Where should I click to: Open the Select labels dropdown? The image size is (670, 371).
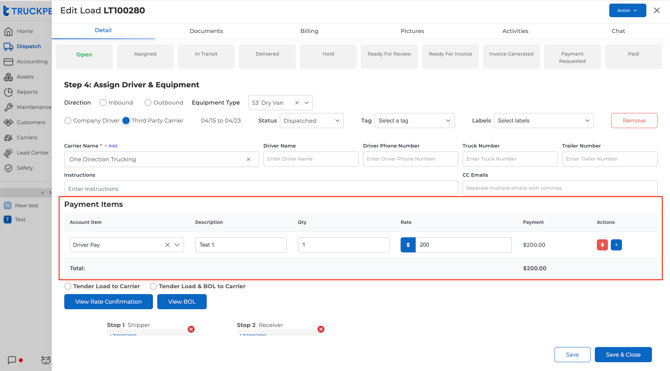(x=544, y=121)
